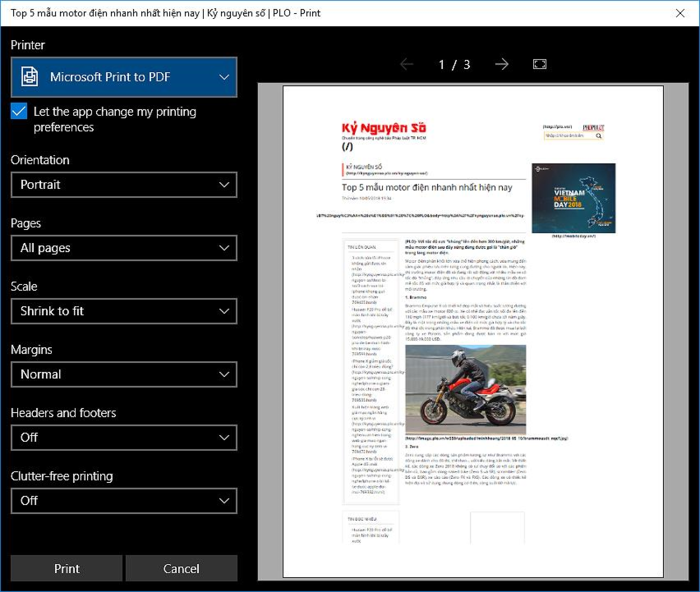Click the Kỷ Nguyên Số logo in preview
Viewport: 700px width, 592px height.
point(384,129)
